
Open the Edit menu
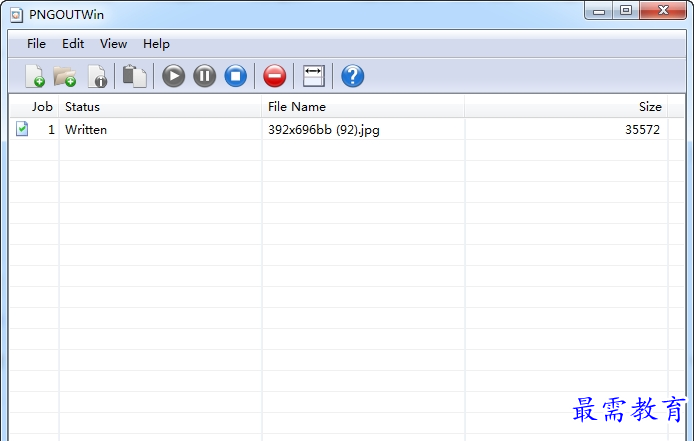click(73, 44)
